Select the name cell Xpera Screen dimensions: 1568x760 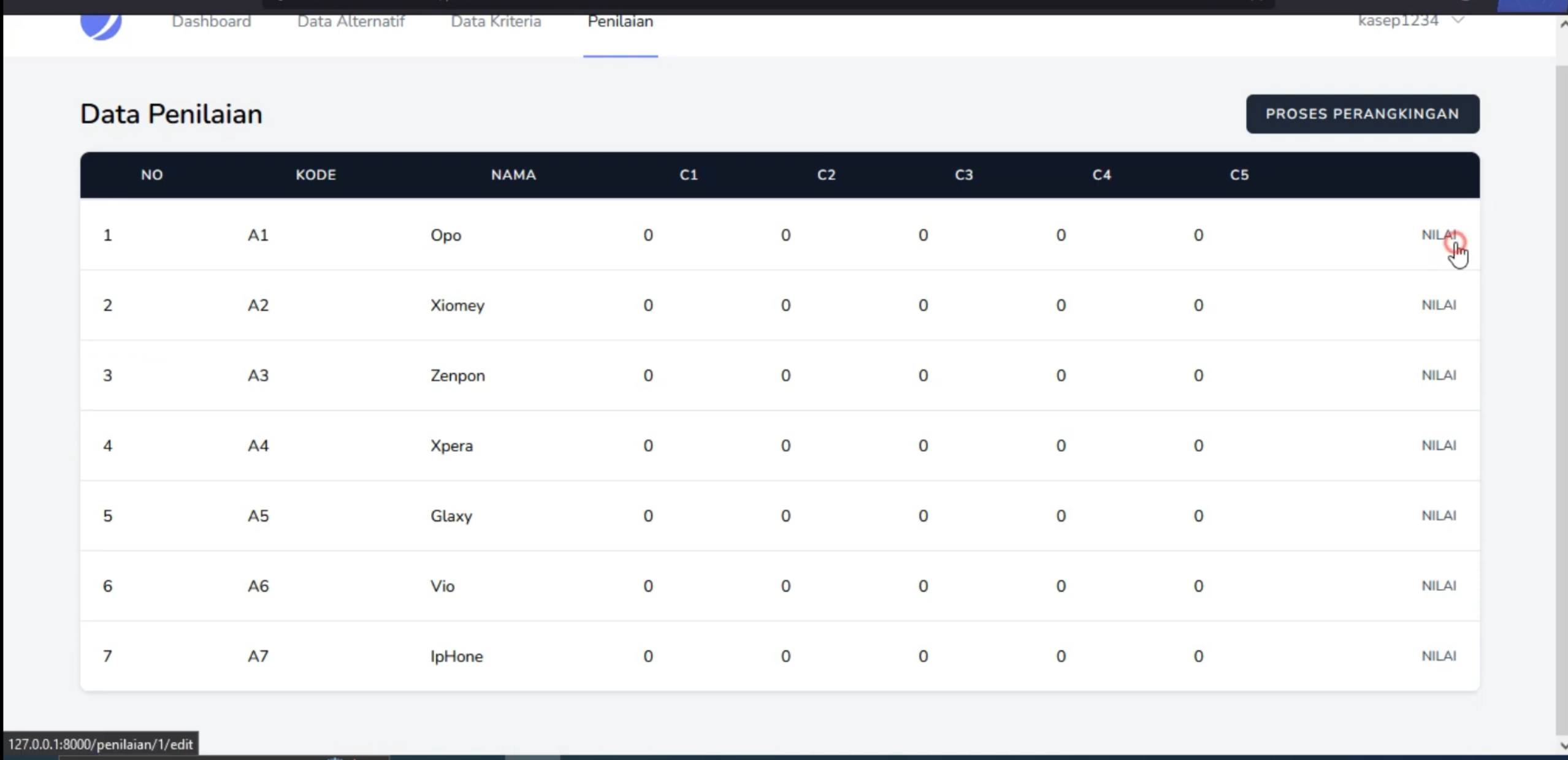(451, 446)
